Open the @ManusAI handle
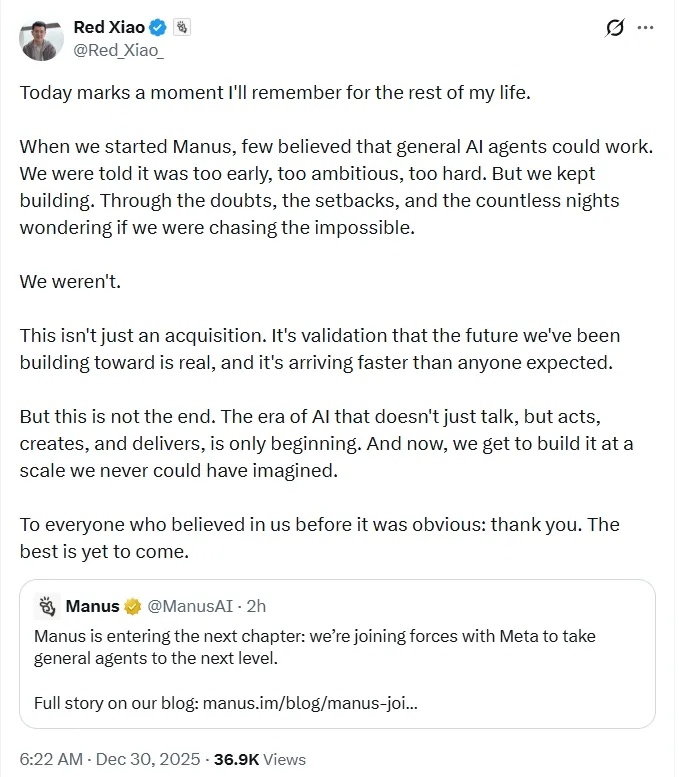Image resolution: width=679 pixels, height=777 pixels. click(x=189, y=606)
